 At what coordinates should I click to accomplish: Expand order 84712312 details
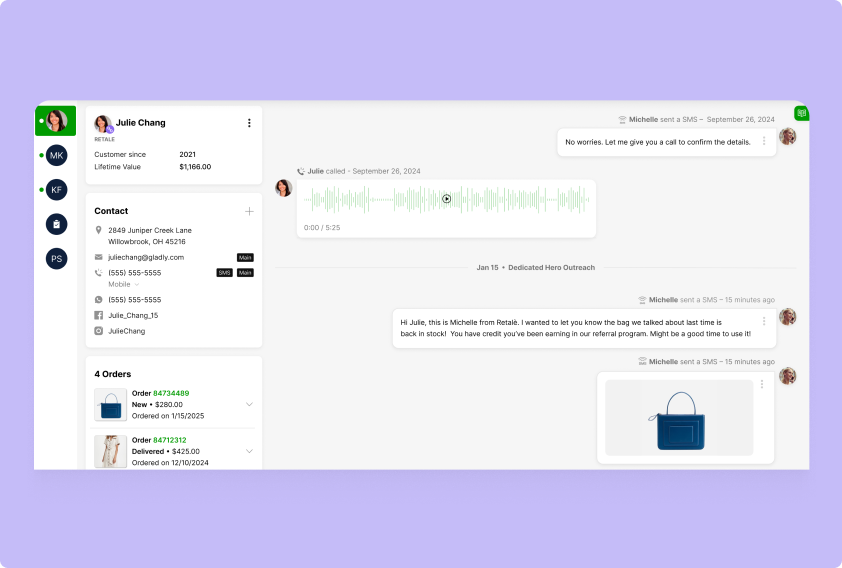coord(249,451)
